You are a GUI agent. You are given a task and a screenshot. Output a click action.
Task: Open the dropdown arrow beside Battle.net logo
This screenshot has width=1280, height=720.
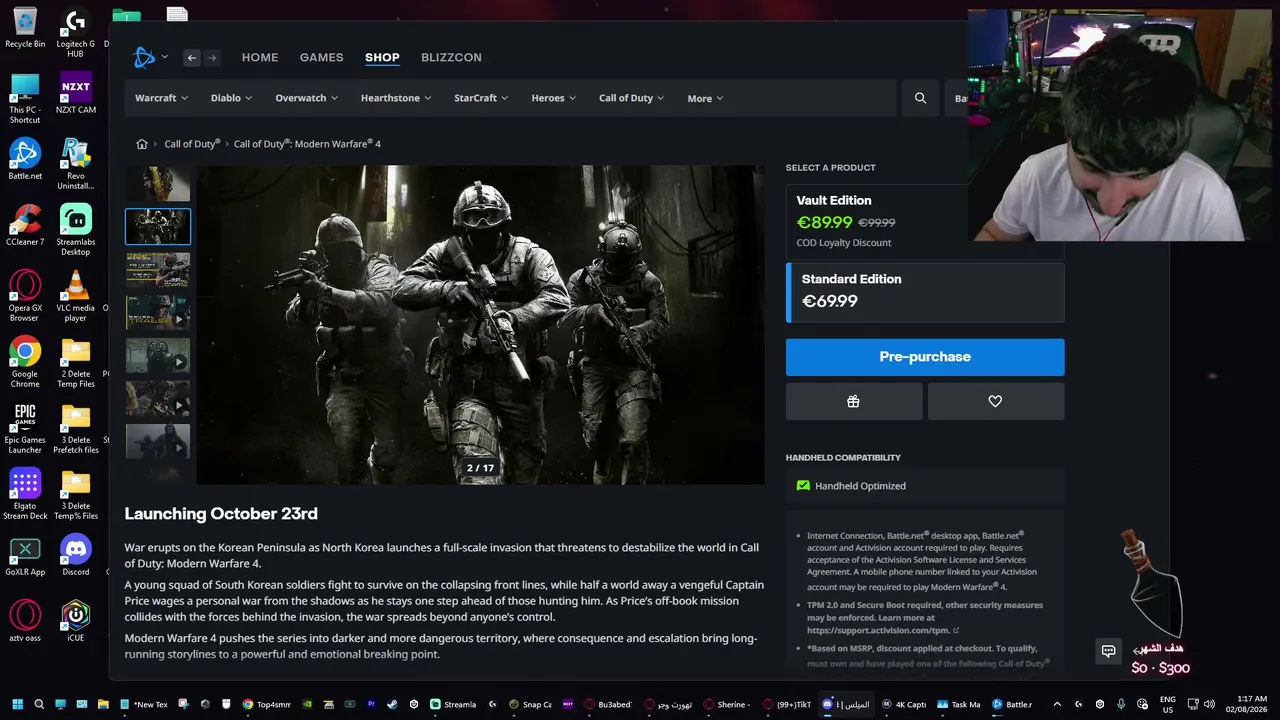click(165, 57)
